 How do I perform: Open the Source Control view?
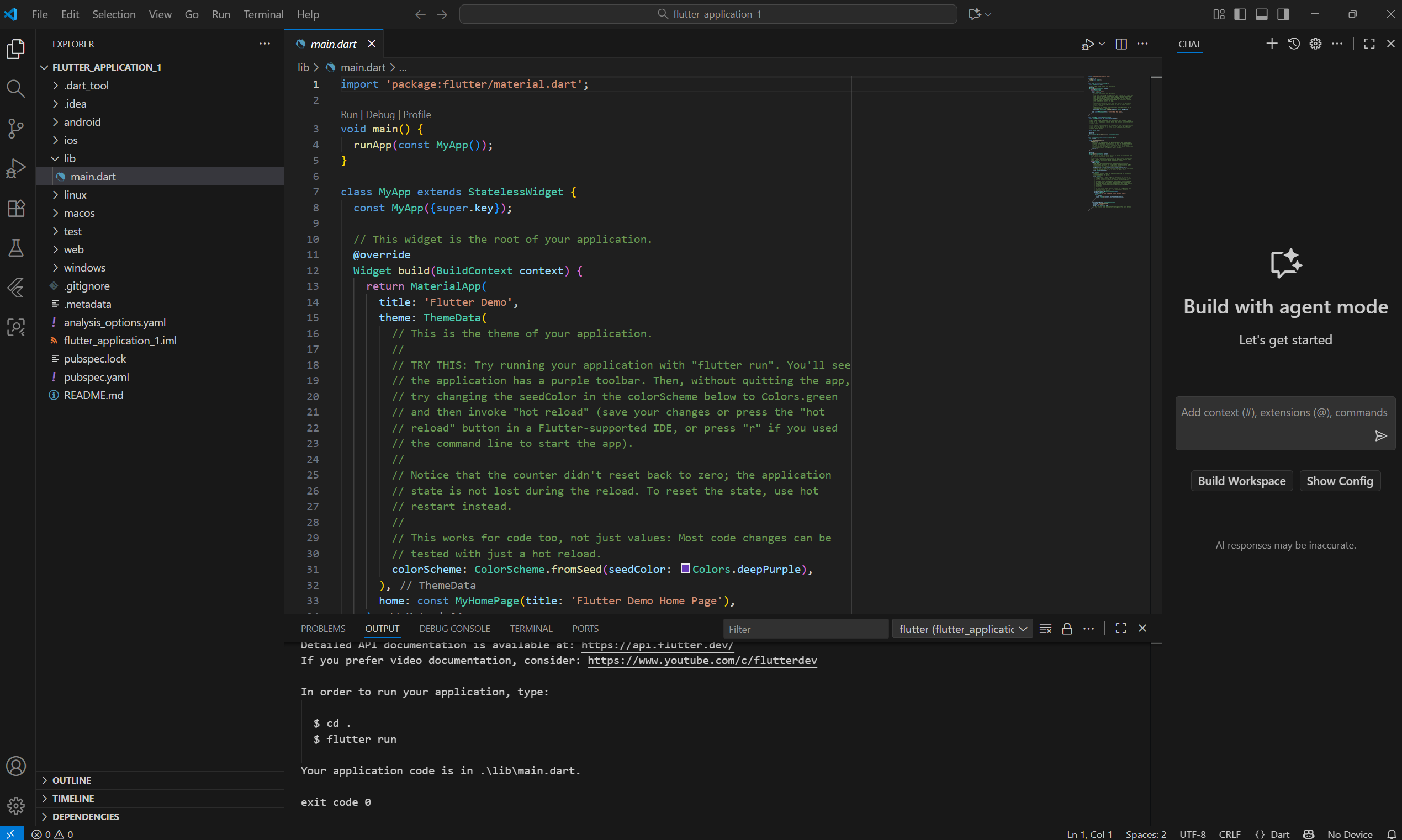(16, 129)
